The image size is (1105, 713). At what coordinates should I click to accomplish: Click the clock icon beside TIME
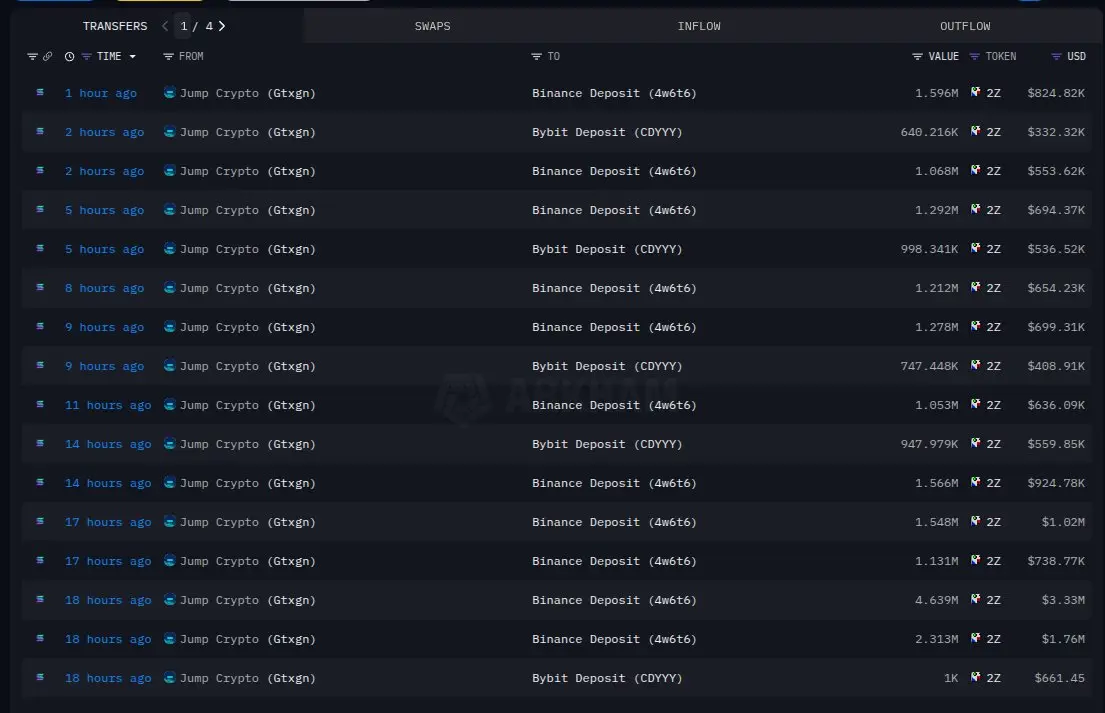click(69, 56)
